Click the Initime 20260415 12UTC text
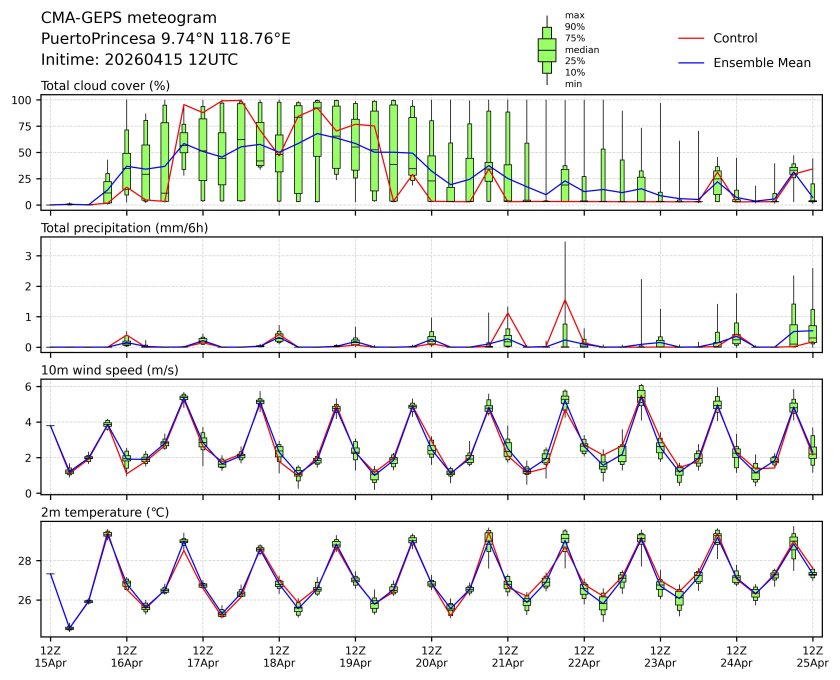The width and height of the screenshot is (840, 680). click(x=139, y=59)
